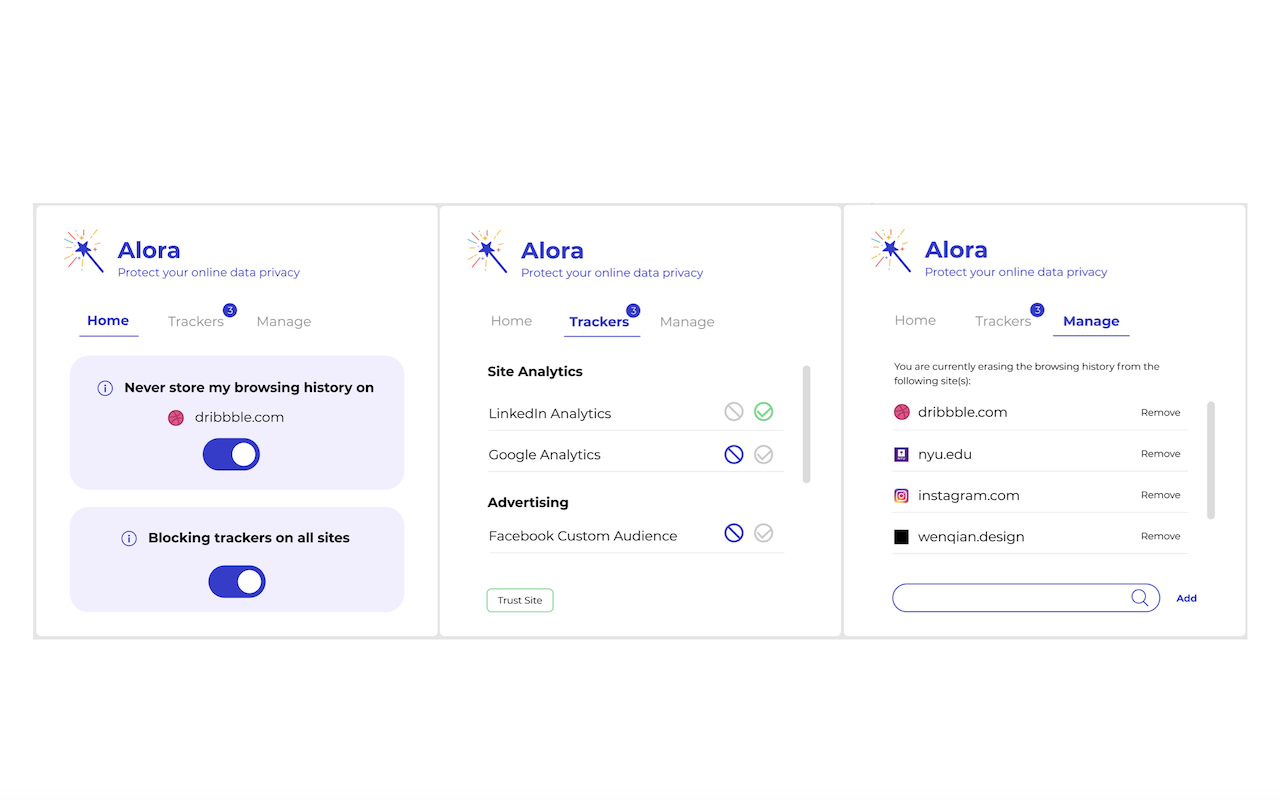Click the Alora wand logo in Manage panel
The height and width of the screenshot is (800, 1280).
[x=891, y=250]
